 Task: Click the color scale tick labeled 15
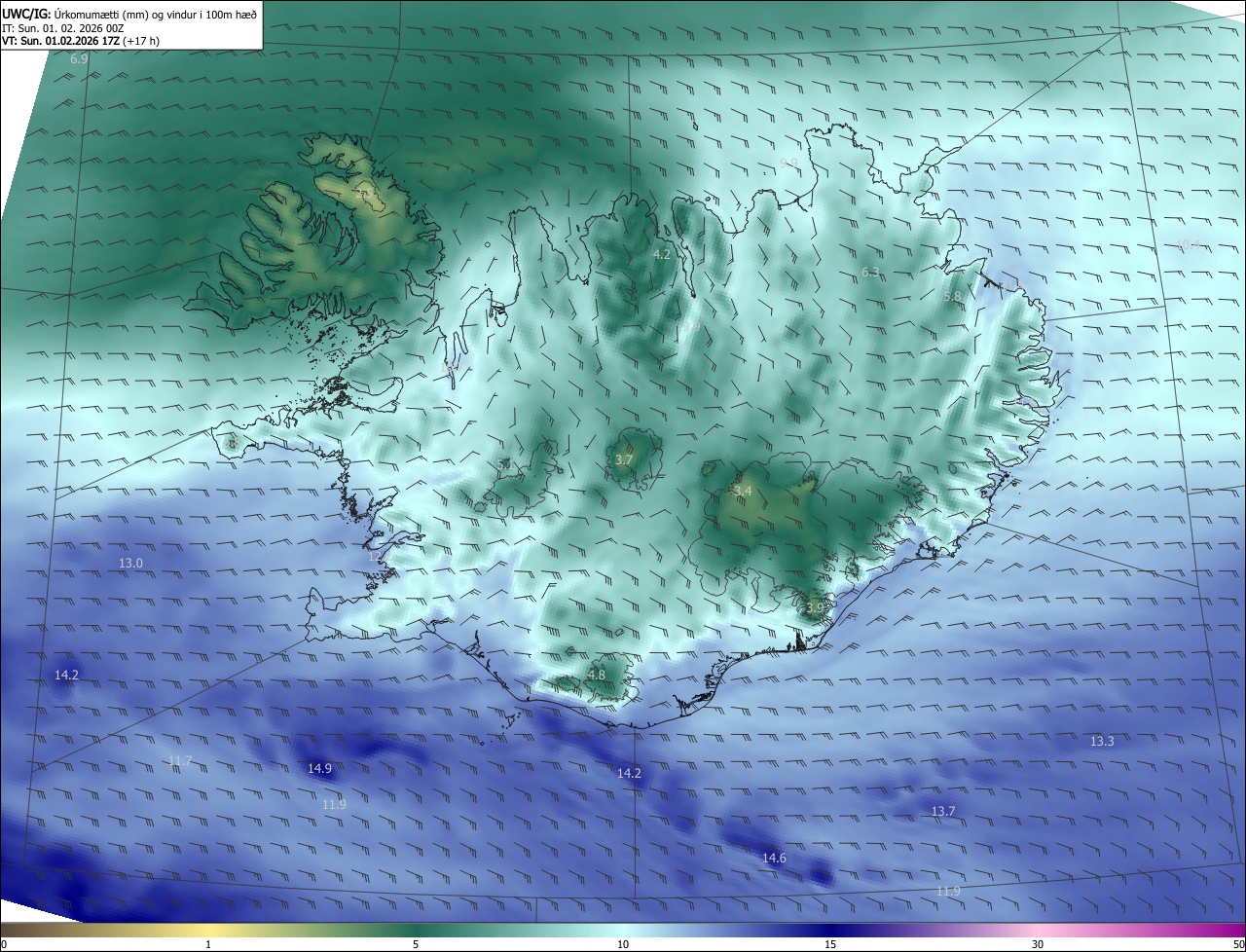(x=830, y=944)
